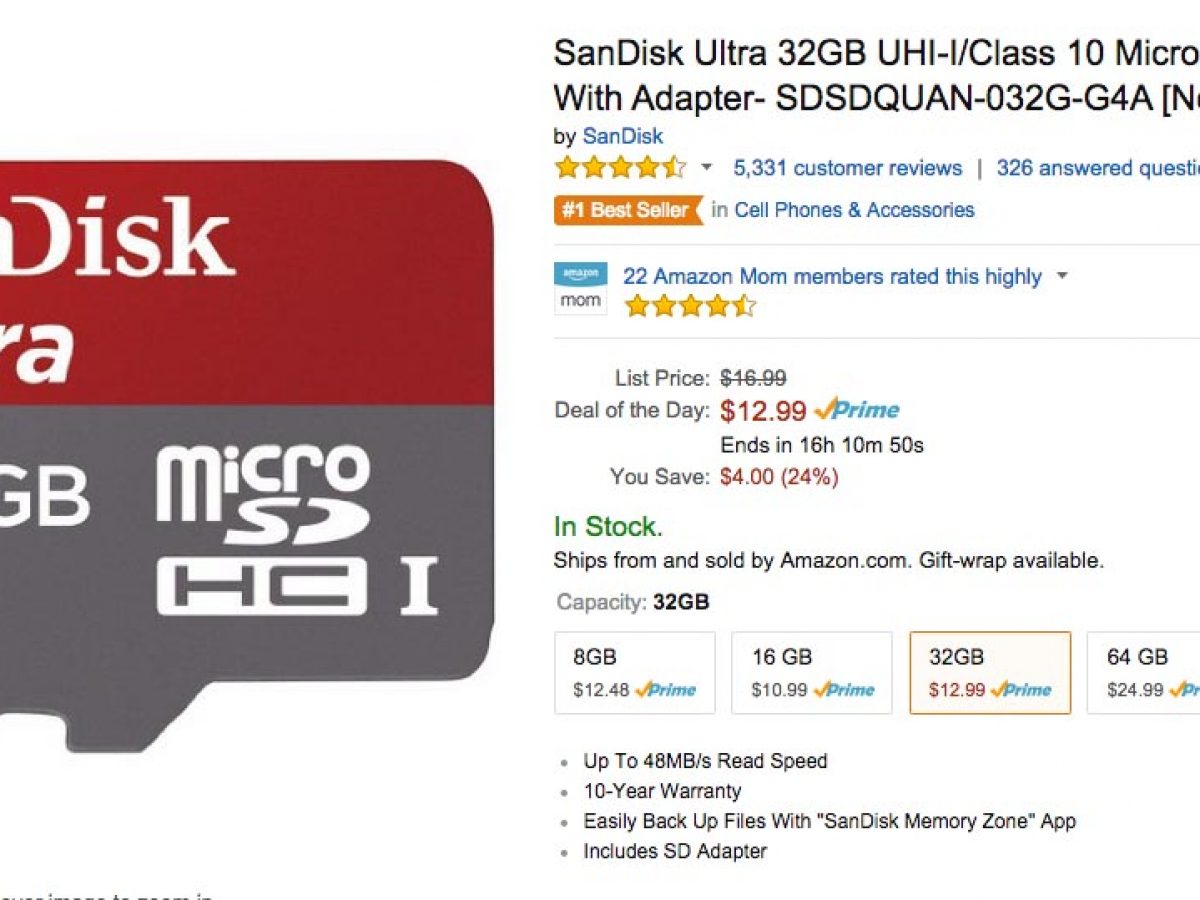Click the Prime logo beside deal price

click(857, 410)
